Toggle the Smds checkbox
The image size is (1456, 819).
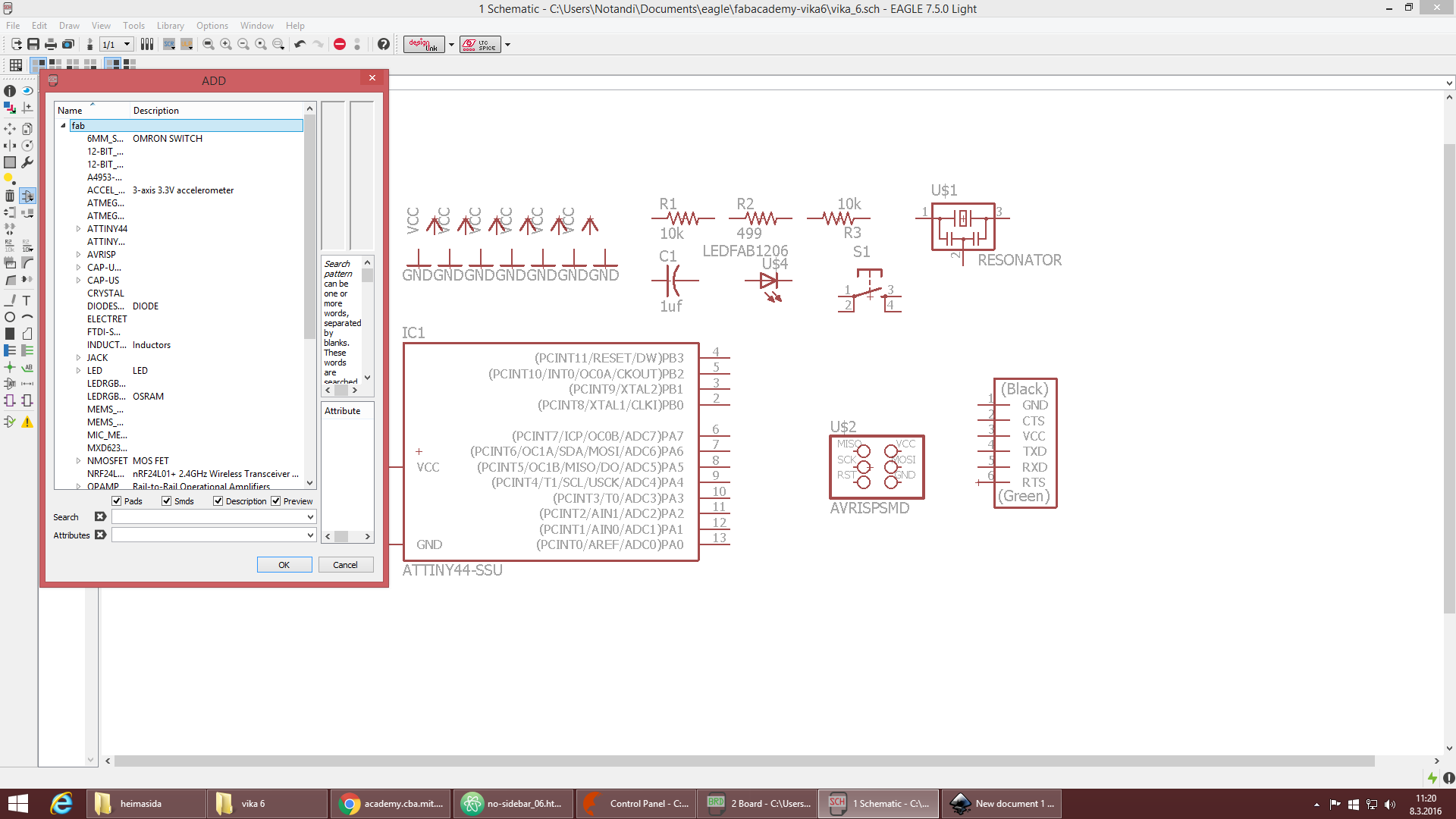166,500
